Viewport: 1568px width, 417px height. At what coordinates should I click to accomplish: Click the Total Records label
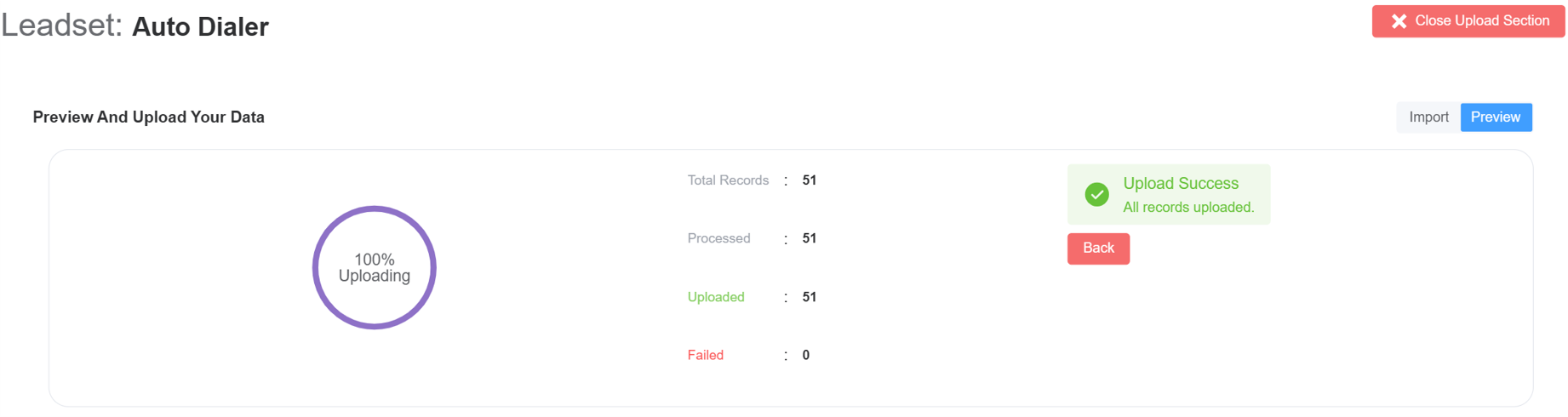click(728, 180)
